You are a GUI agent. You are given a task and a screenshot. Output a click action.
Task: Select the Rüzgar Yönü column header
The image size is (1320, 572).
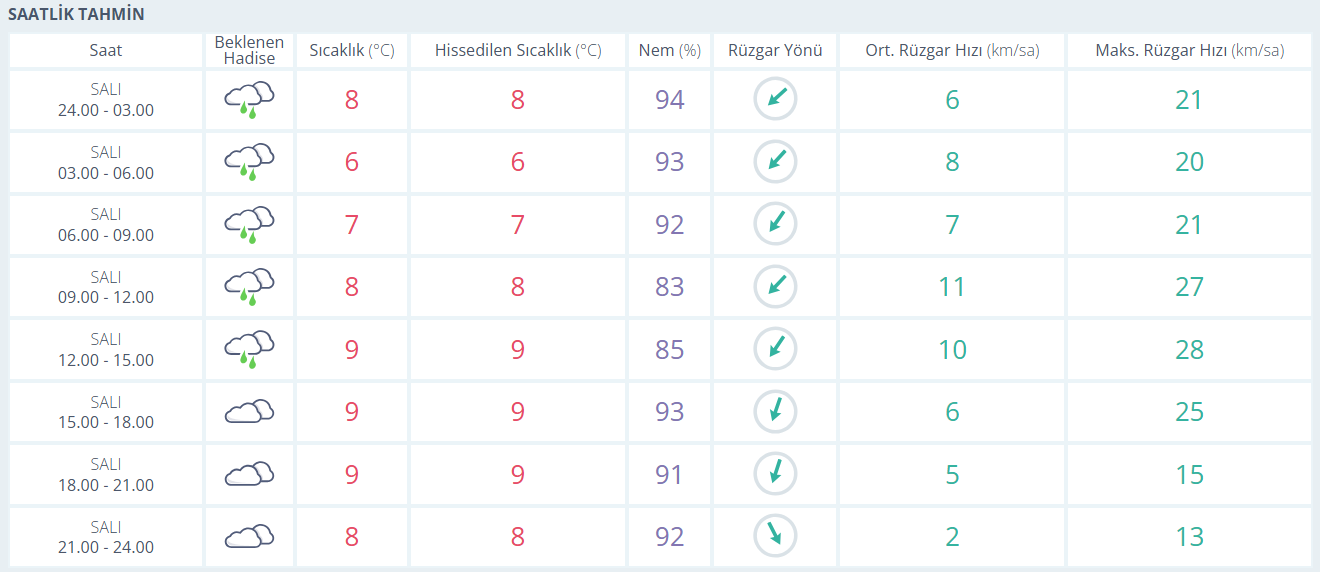click(x=775, y=50)
